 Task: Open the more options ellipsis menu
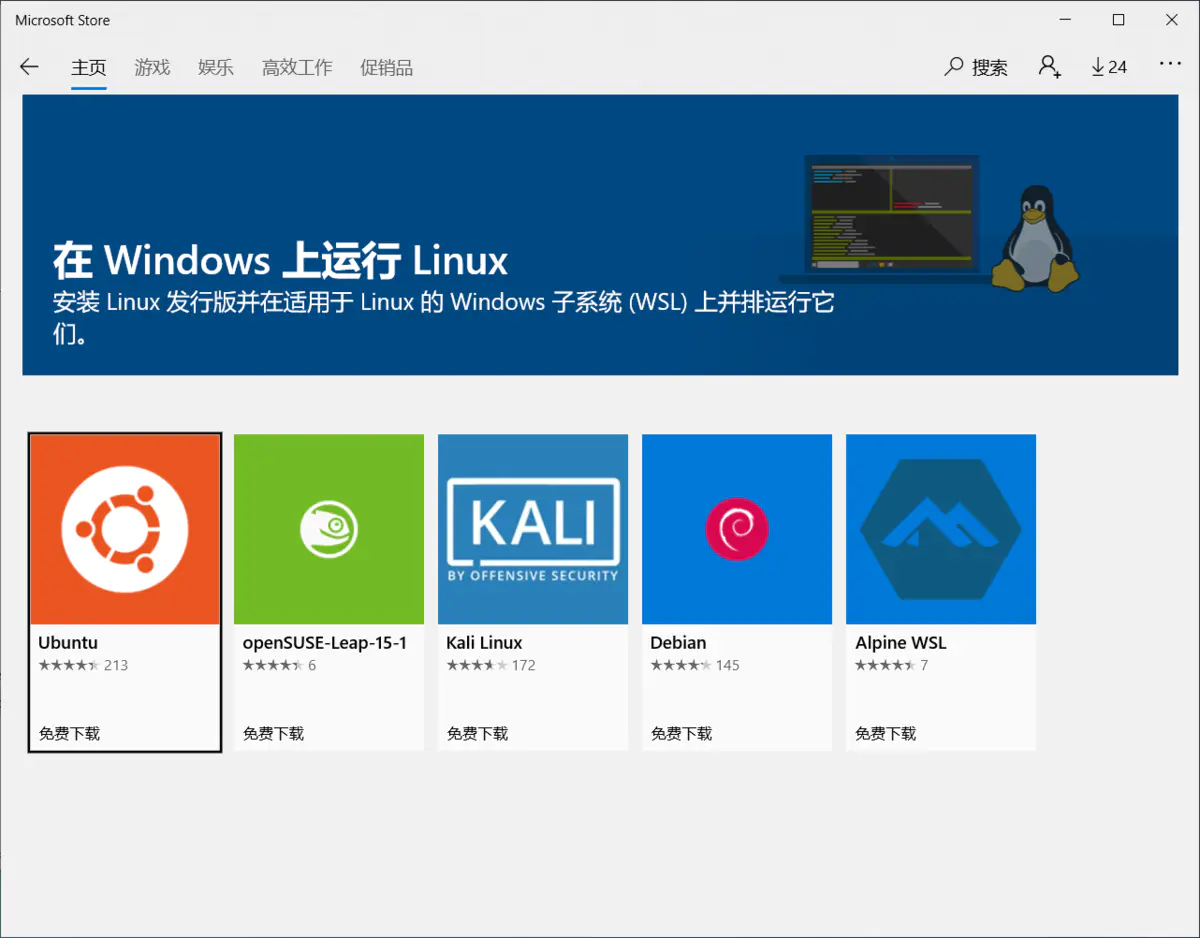click(1170, 64)
